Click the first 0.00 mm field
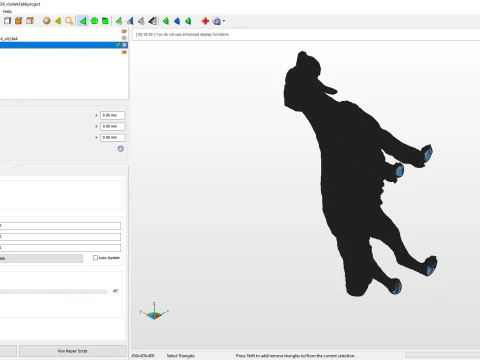 [x=113, y=115]
